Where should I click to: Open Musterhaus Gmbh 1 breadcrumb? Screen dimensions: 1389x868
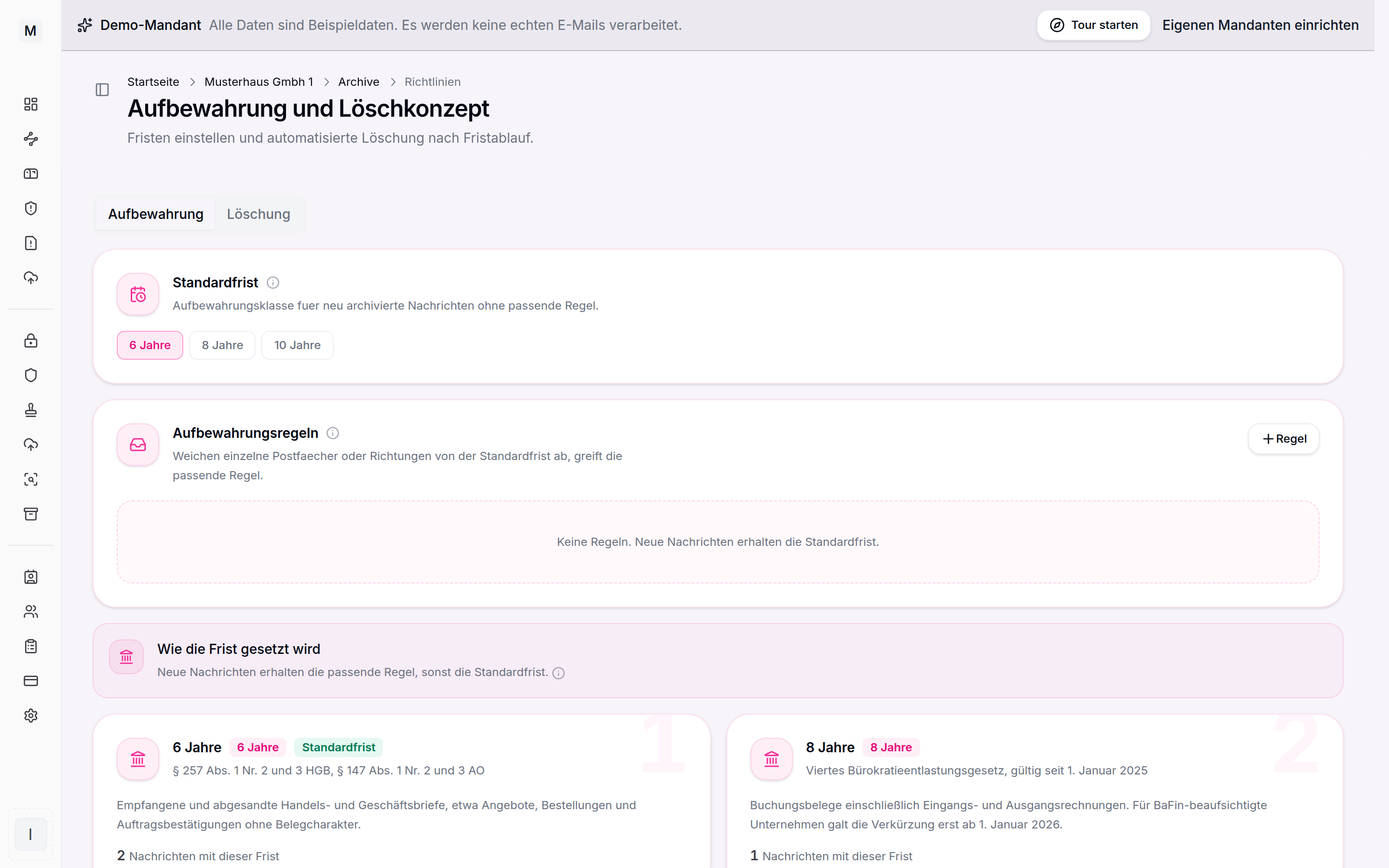click(259, 82)
